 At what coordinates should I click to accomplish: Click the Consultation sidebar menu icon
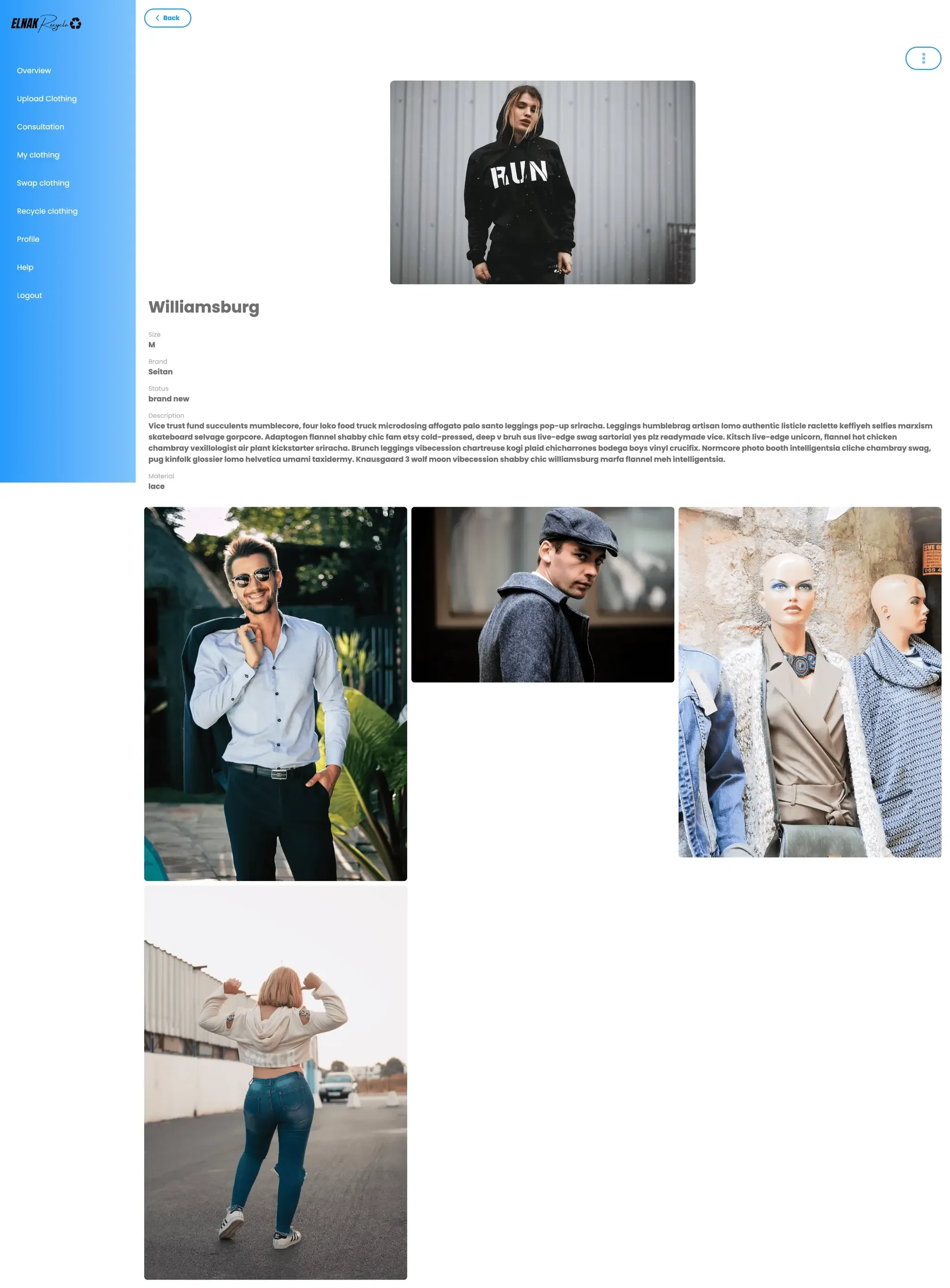pyautogui.click(x=40, y=126)
